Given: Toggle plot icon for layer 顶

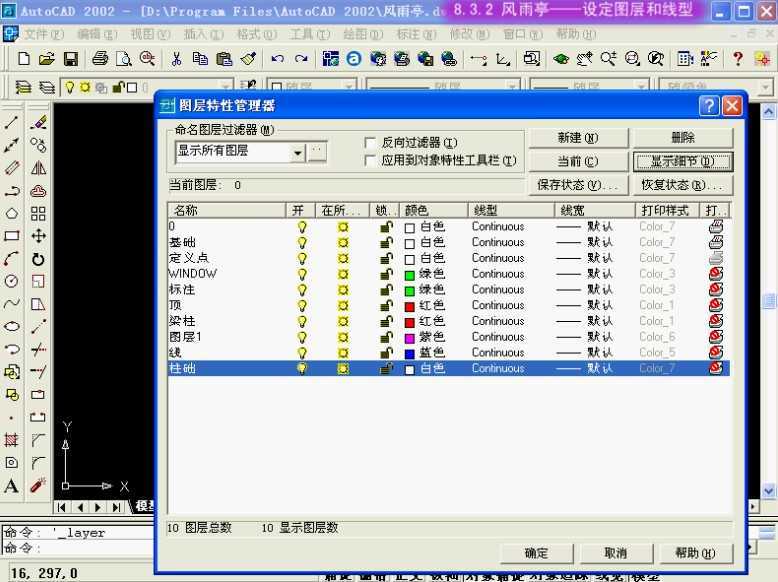Looking at the screenshot, I should [715, 305].
